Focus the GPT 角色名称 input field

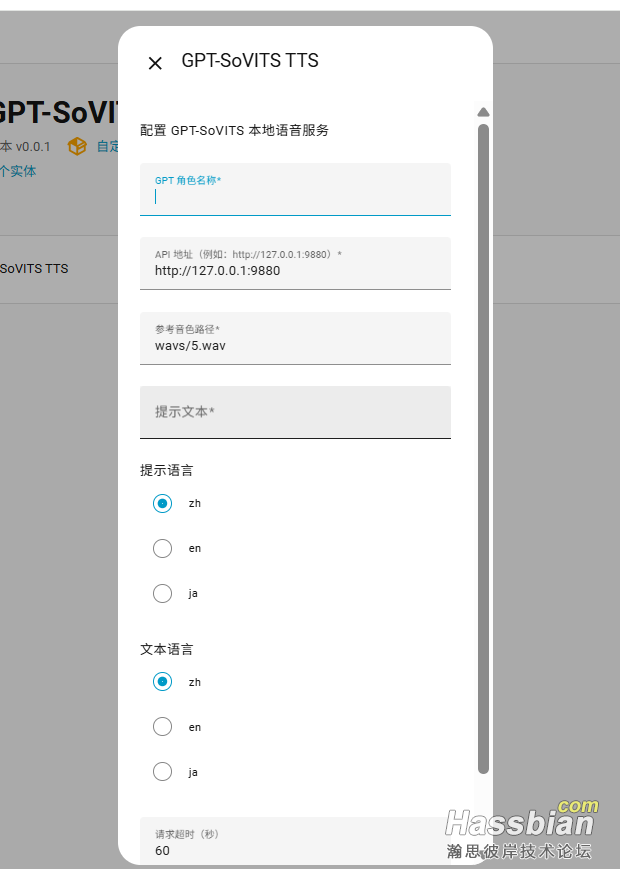pyautogui.click(x=295, y=196)
